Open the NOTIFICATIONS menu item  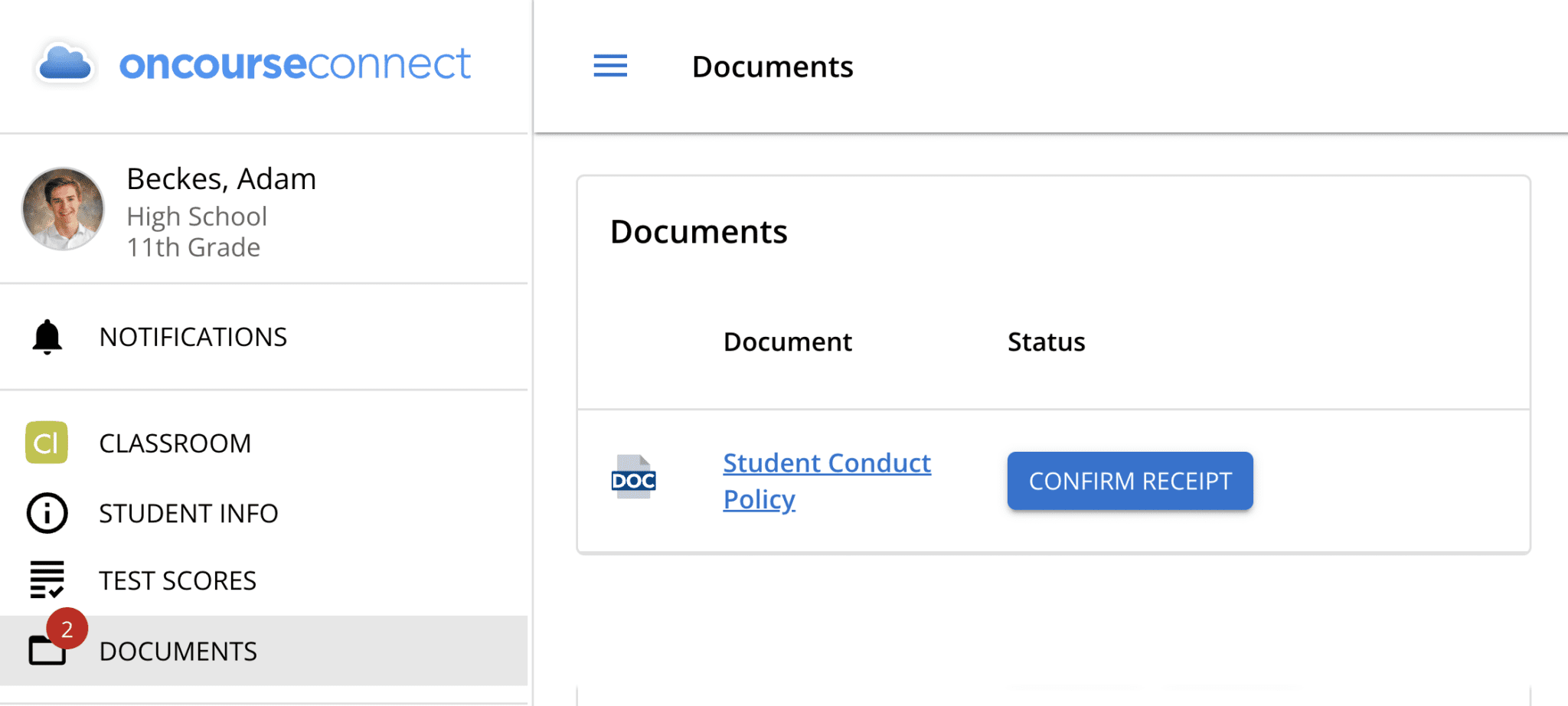pyautogui.click(x=193, y=337)
